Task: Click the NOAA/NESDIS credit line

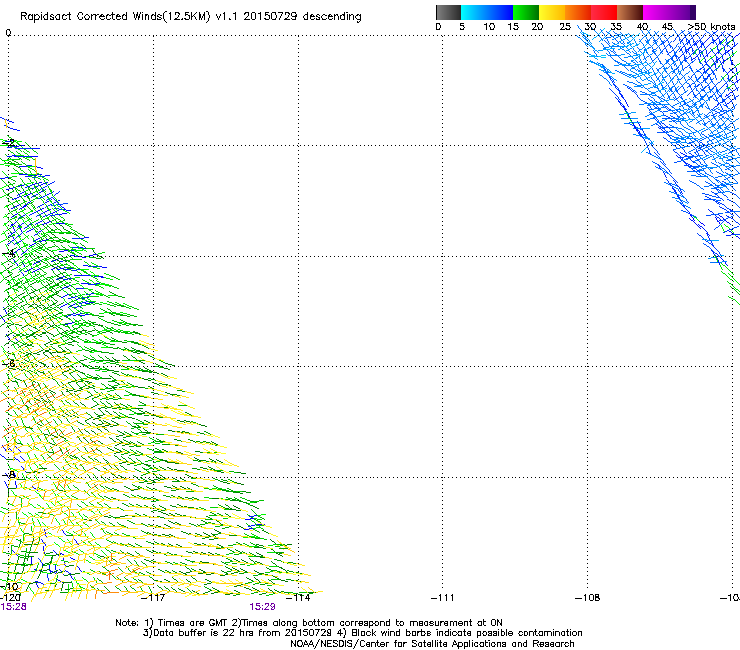Action: (432, 644)
